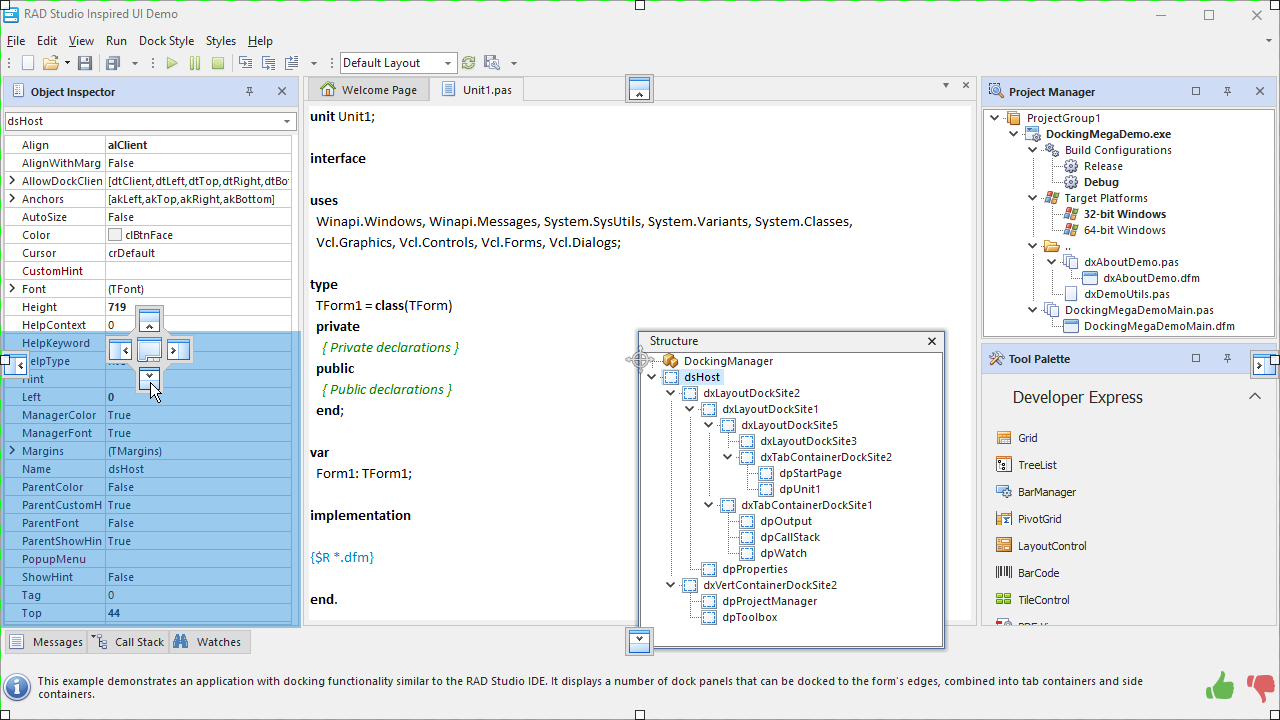The height and width of the screenshot is (720, 1280).
Task: Collapse ProjectGroup1 in Project Manager
Action: pyautogui.click(x=995, y=118)
